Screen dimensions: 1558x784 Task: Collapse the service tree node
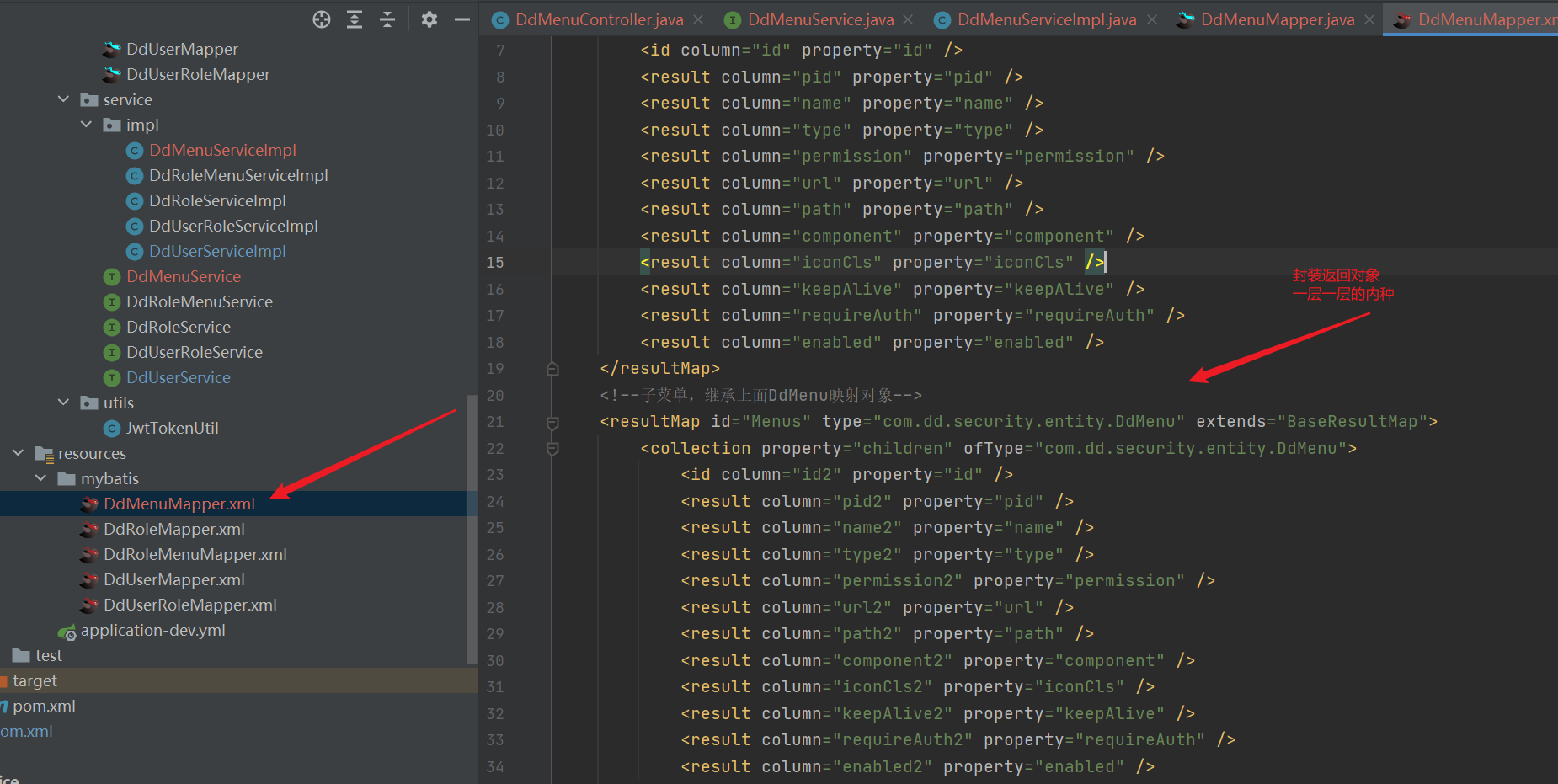pos(63,99)
